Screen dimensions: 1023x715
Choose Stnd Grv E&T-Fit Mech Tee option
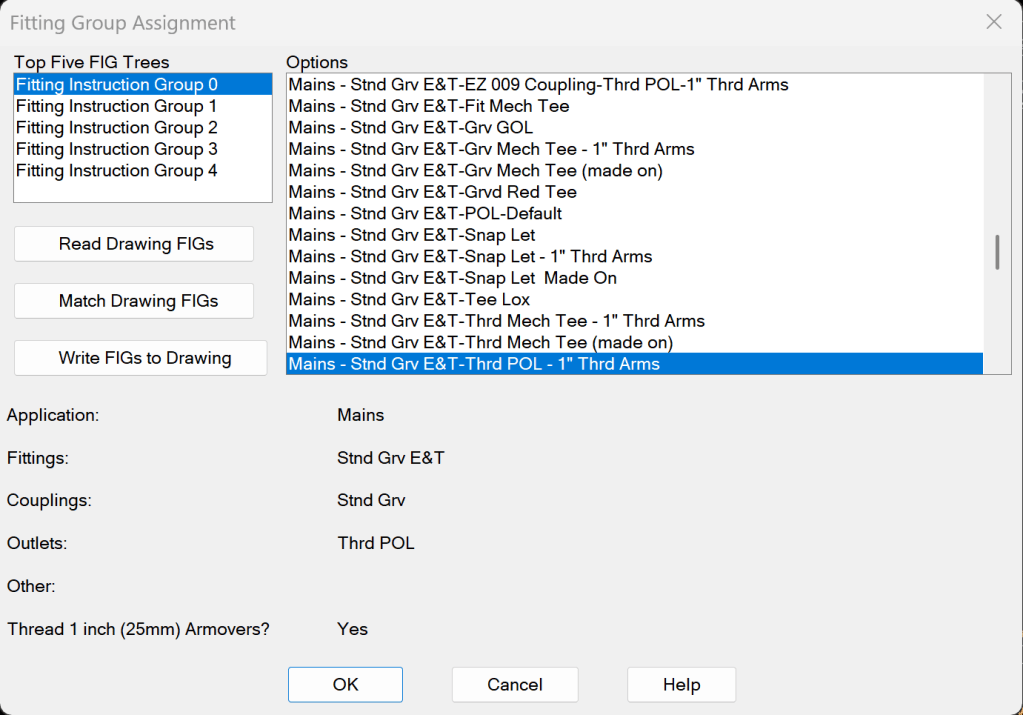(635, 106)
